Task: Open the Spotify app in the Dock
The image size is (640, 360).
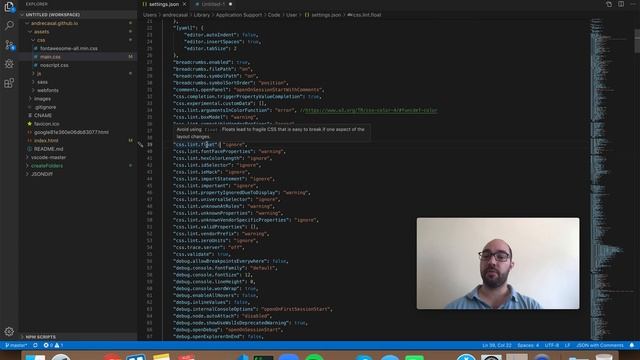Action: point(314,358)
